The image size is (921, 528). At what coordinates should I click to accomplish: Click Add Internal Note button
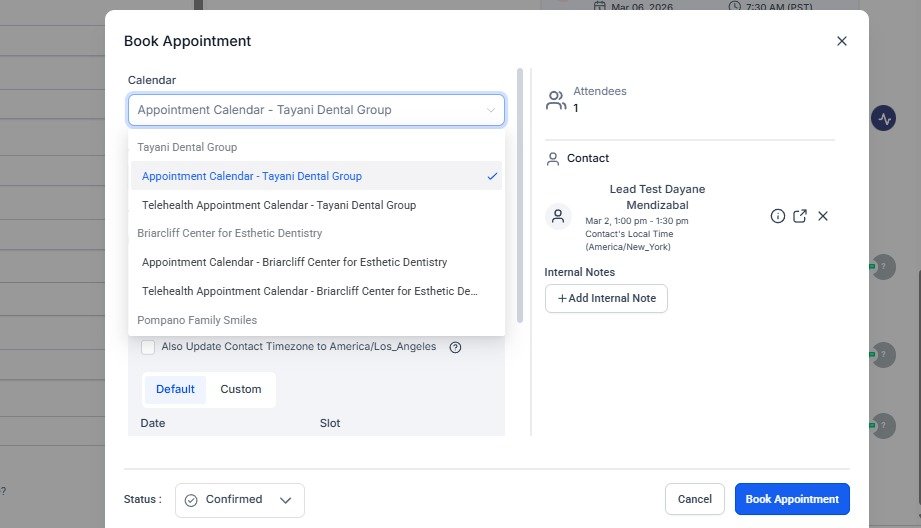pos(606,299)
